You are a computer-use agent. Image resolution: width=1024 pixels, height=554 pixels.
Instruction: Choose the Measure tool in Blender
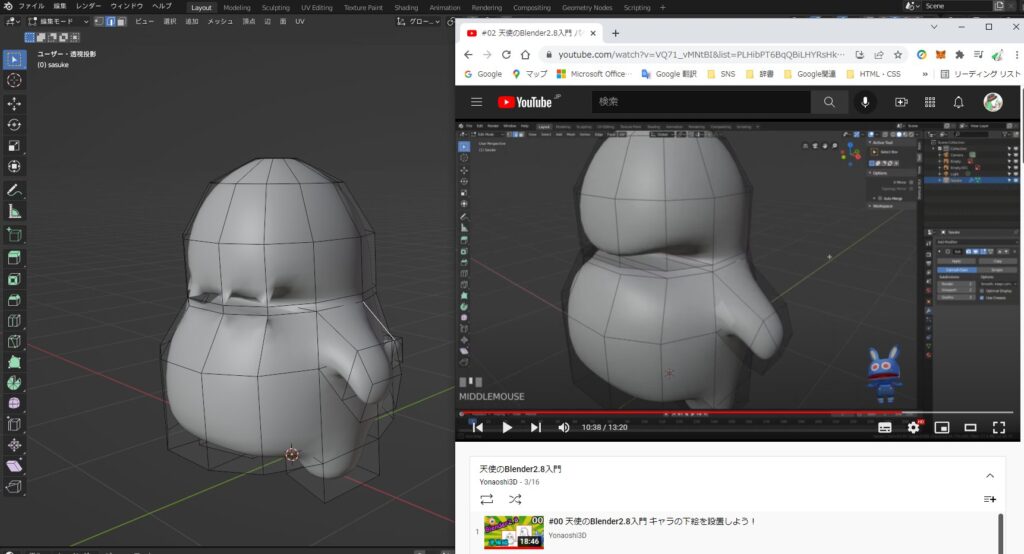pos(14,211)
